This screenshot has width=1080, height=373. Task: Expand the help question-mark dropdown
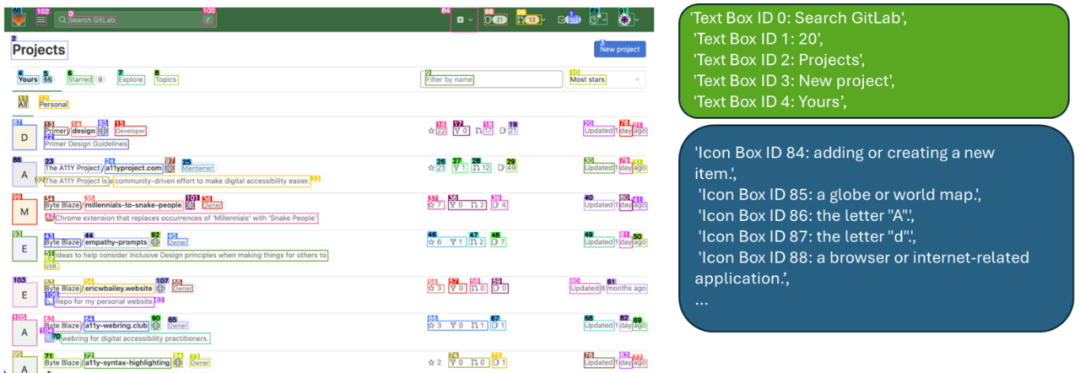pos(599,20)
